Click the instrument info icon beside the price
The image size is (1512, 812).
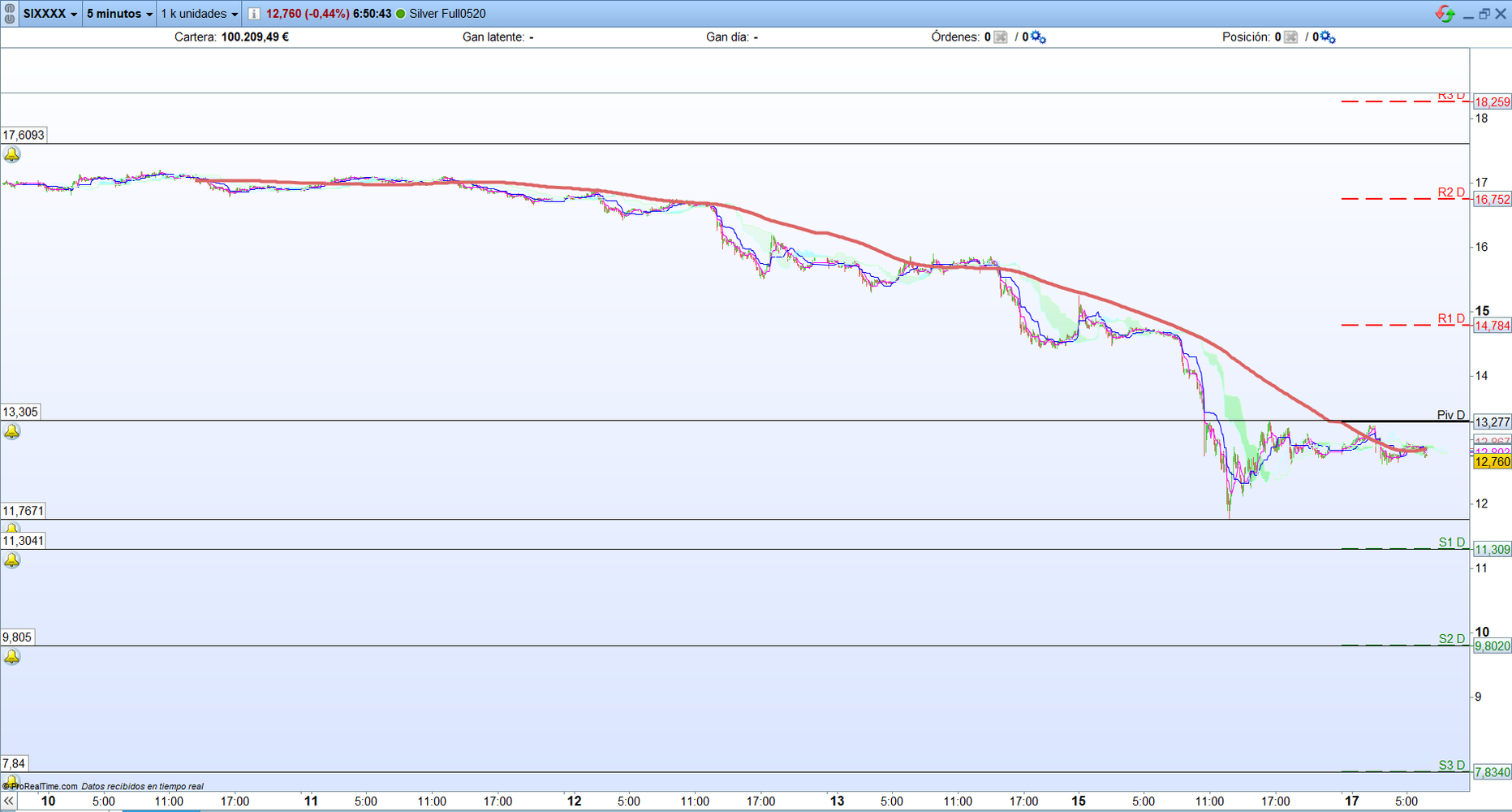(x=255, y=14)
